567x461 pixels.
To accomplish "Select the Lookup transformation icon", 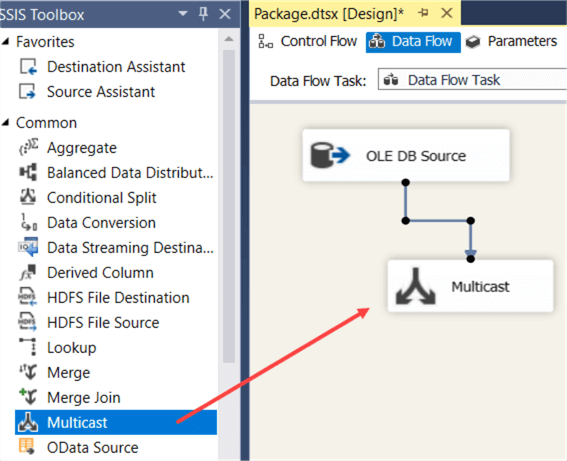I will 28,347.
